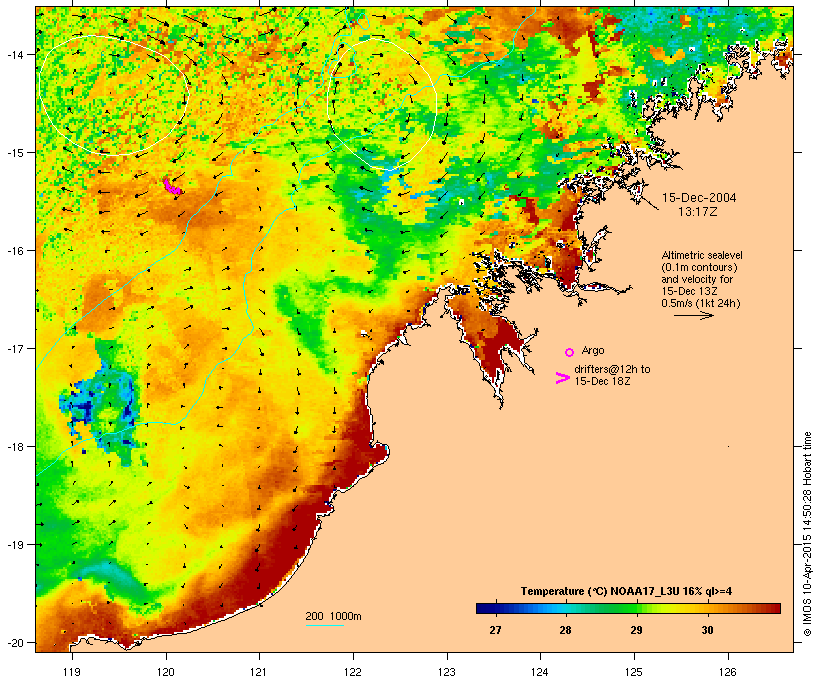Click the '200 1000m' bathymetry label
The height and width of the screenshot is (680, 820).
pos(333,616)
